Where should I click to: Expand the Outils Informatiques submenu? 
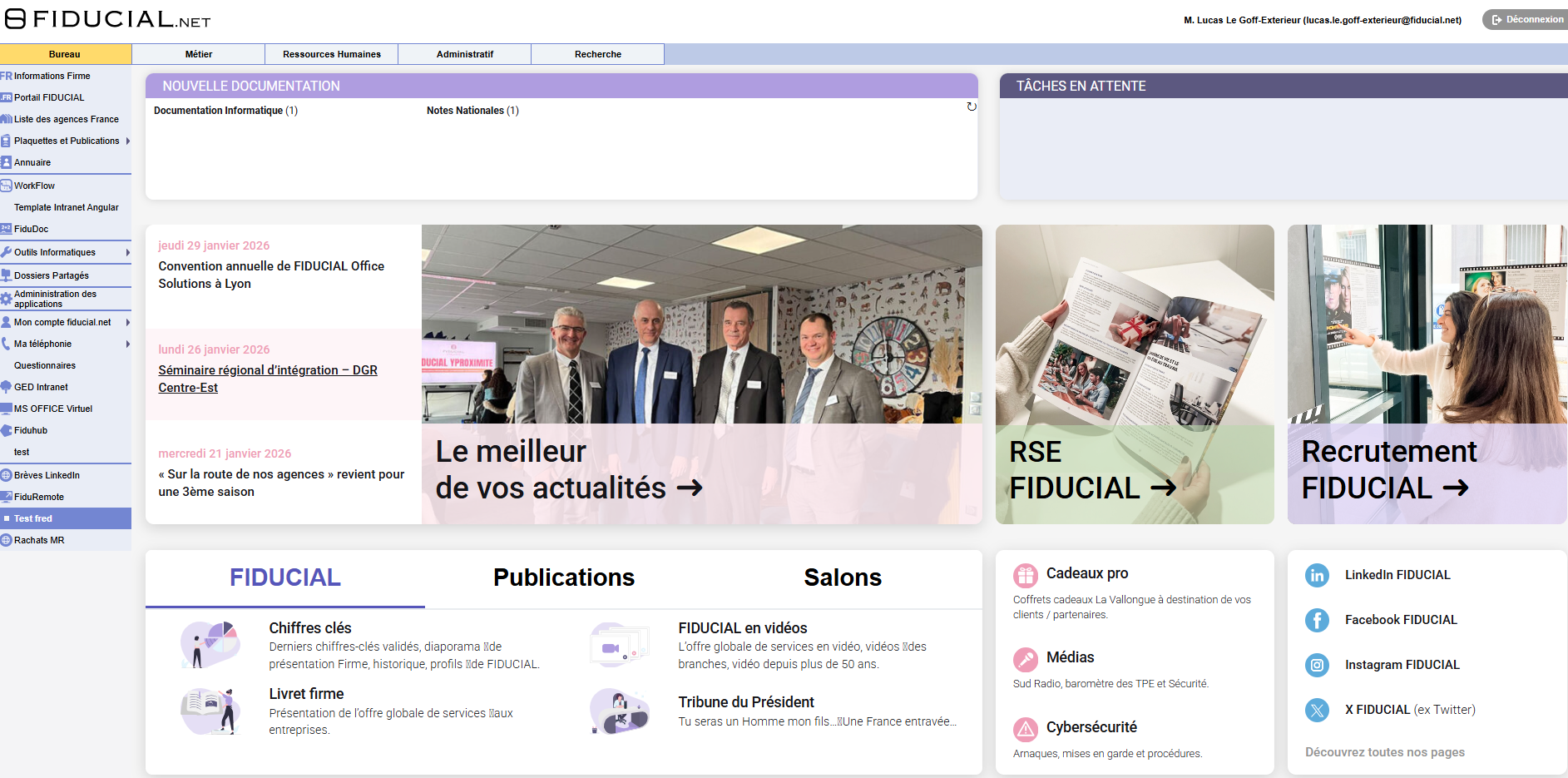pos(128,252)
